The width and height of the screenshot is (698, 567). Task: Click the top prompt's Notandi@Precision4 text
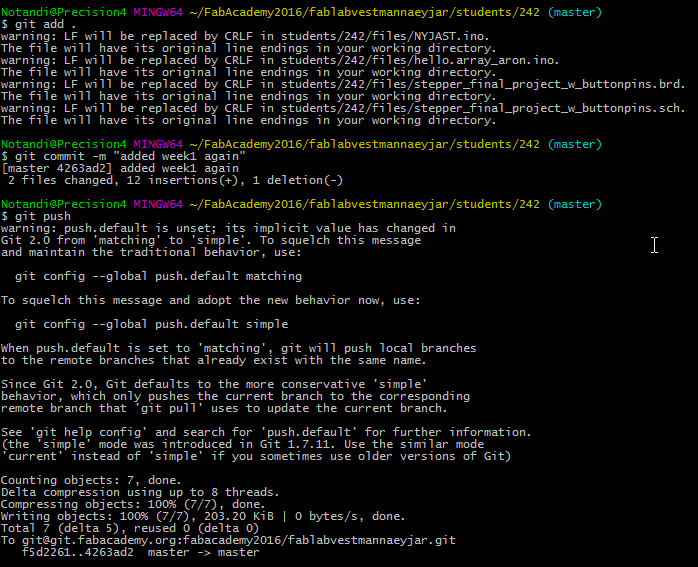(x=64, y=12)
